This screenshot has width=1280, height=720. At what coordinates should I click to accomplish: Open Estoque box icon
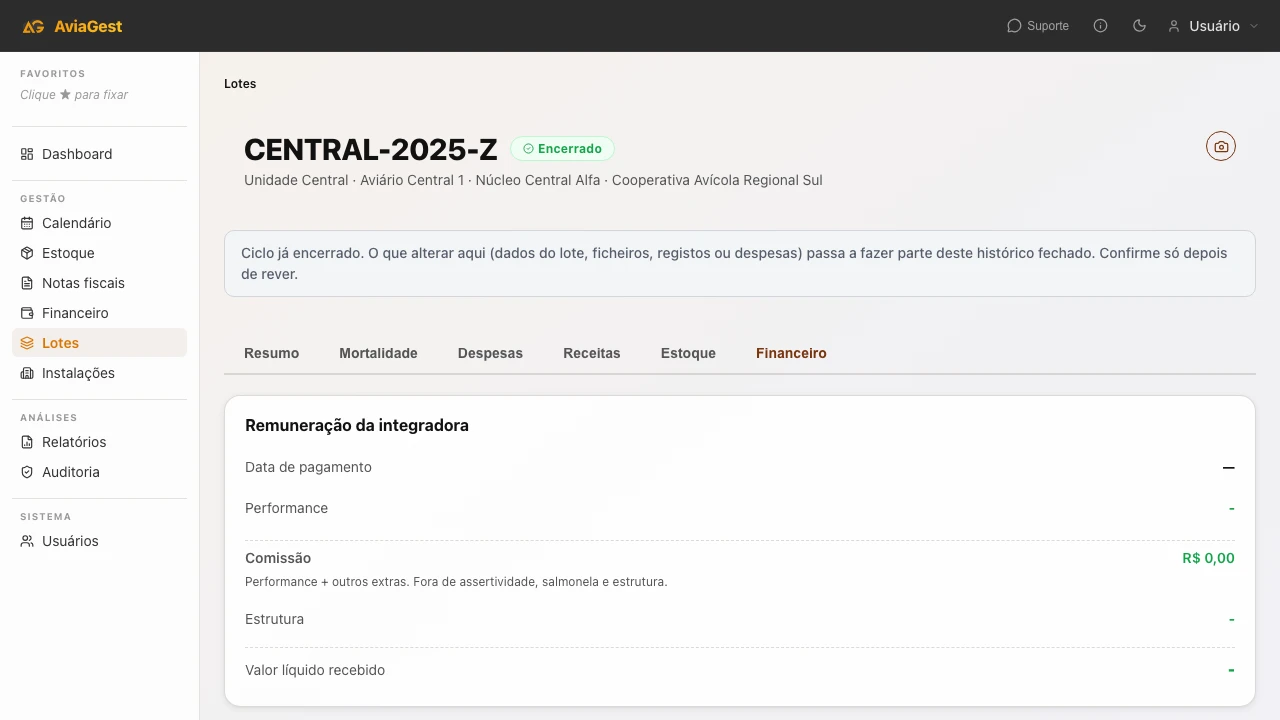[27, 253]
